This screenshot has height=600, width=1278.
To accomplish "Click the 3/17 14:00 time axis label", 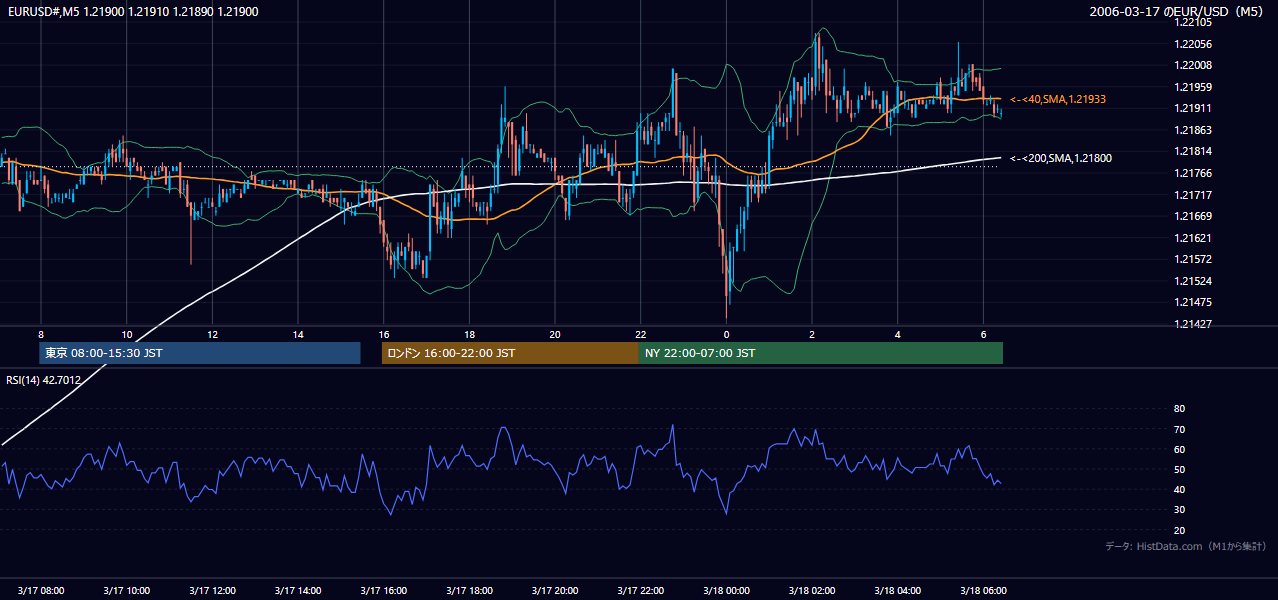I will [x=298, y=590].
